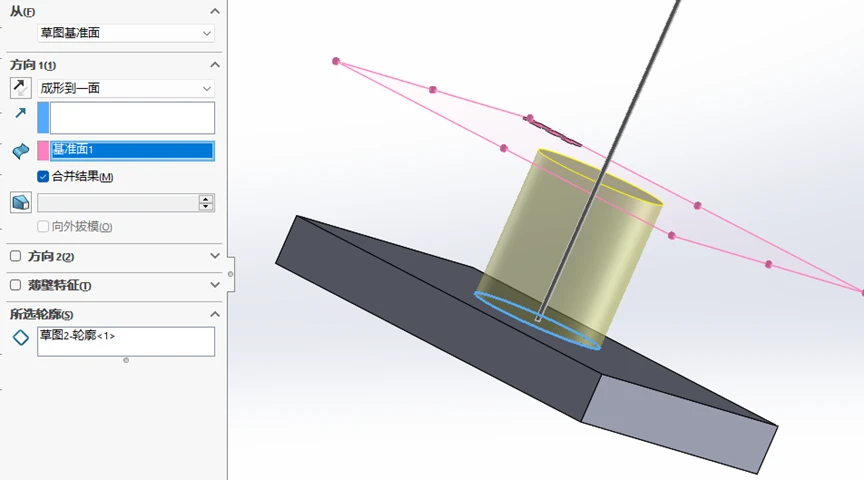Expand the 方向 2 section
The height and width of the screenshot is (480, 864).
point(215,256)
